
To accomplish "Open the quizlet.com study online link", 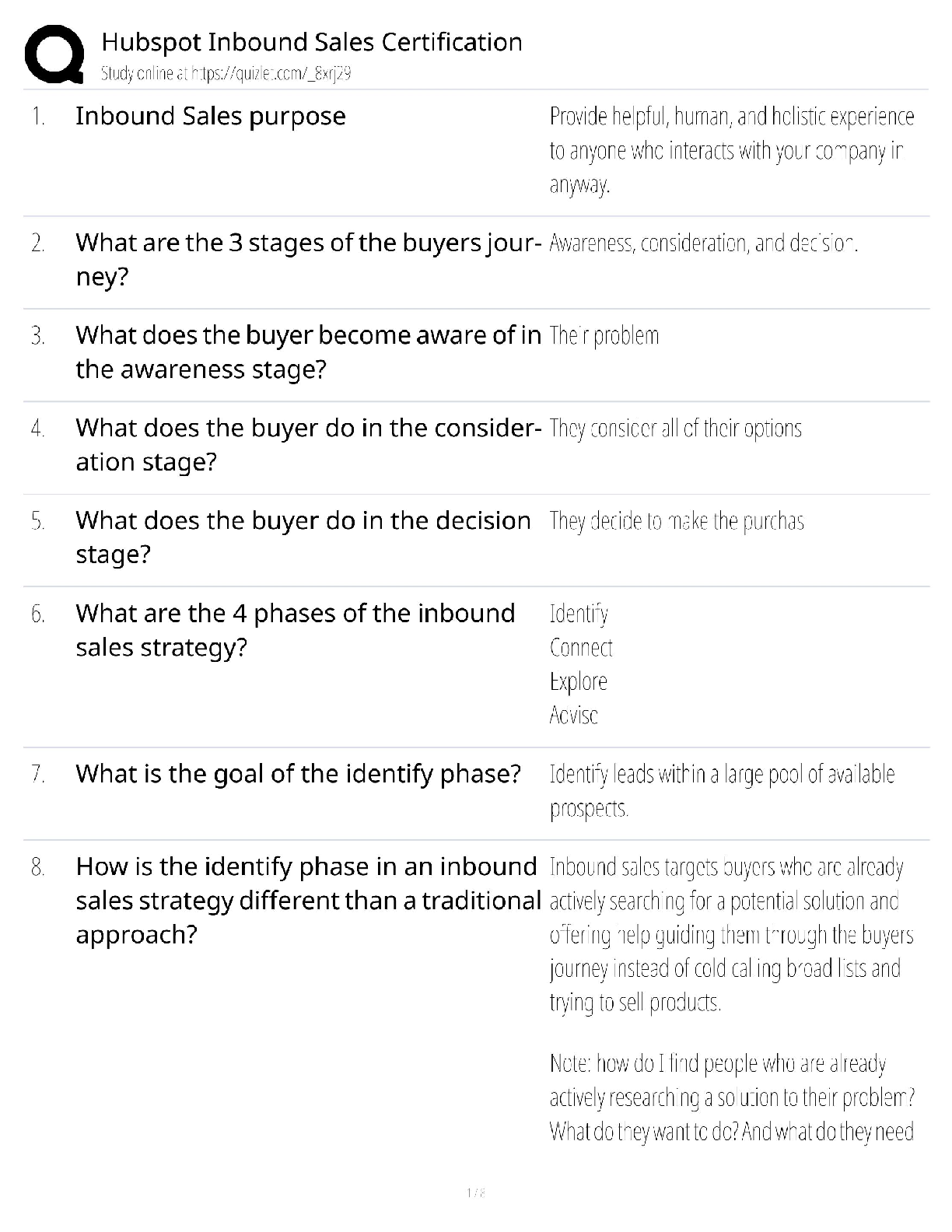I will coord(226,74).
